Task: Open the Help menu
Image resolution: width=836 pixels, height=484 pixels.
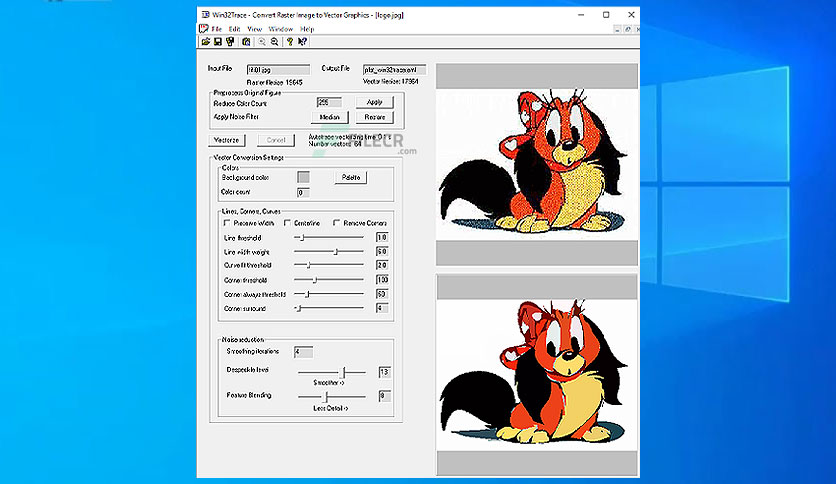Action: (307, 29)
